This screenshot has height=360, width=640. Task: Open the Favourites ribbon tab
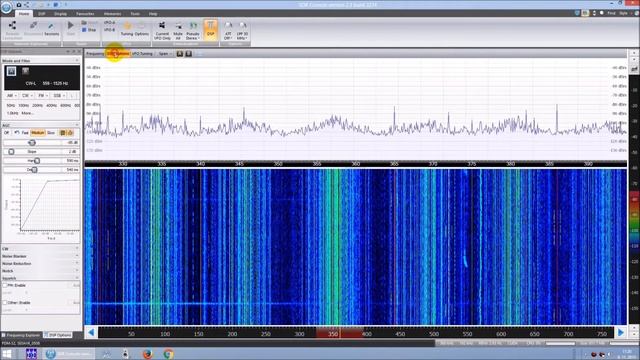(85, 13)
